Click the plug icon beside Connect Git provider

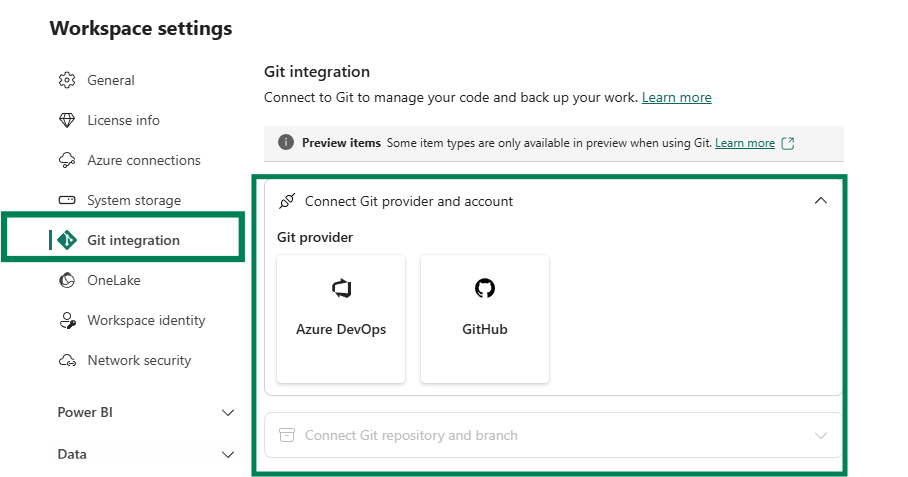(x=287, y=201)
